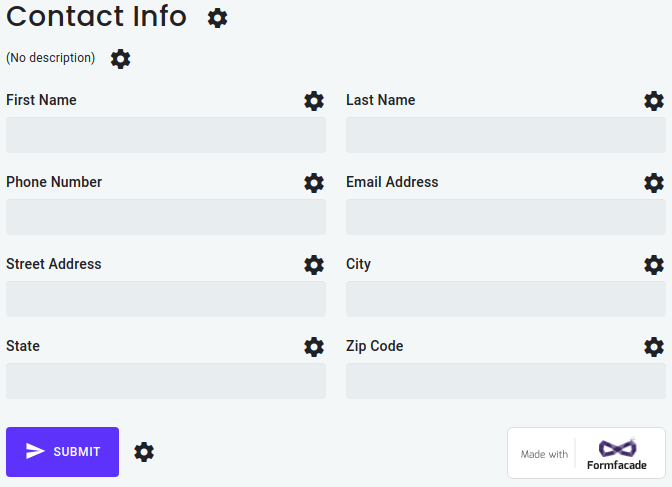
Task: Click the gear beside the form description
Action: (x=121, y=59)
